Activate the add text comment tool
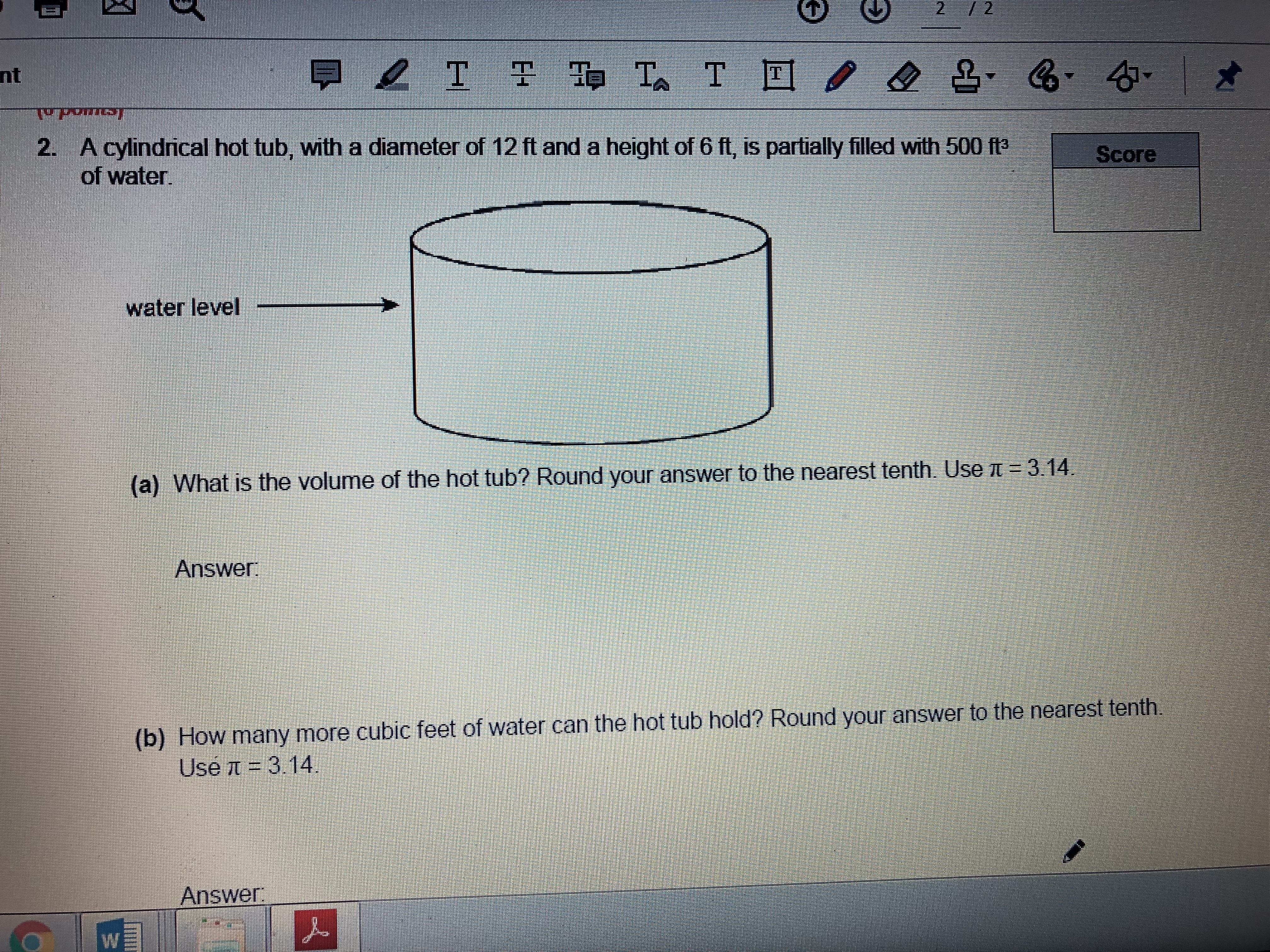This screenshot has width=1270, height=952. click(x=715, y=75)
